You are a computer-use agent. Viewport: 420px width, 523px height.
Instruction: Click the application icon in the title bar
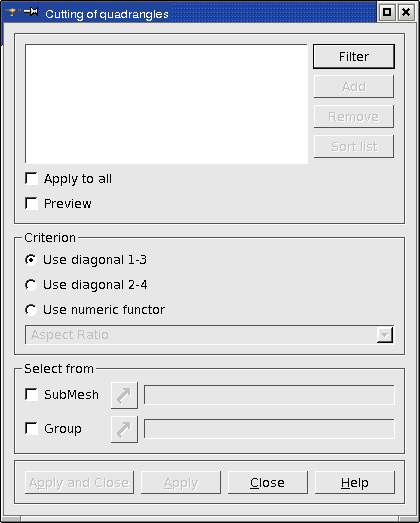pos(13,12)
